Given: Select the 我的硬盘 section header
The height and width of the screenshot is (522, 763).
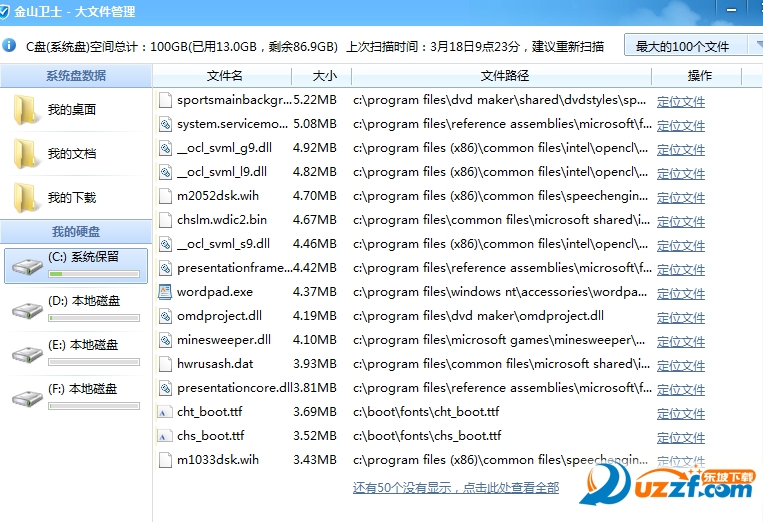Looking at the screenshot, I should [x=76, y=232].
